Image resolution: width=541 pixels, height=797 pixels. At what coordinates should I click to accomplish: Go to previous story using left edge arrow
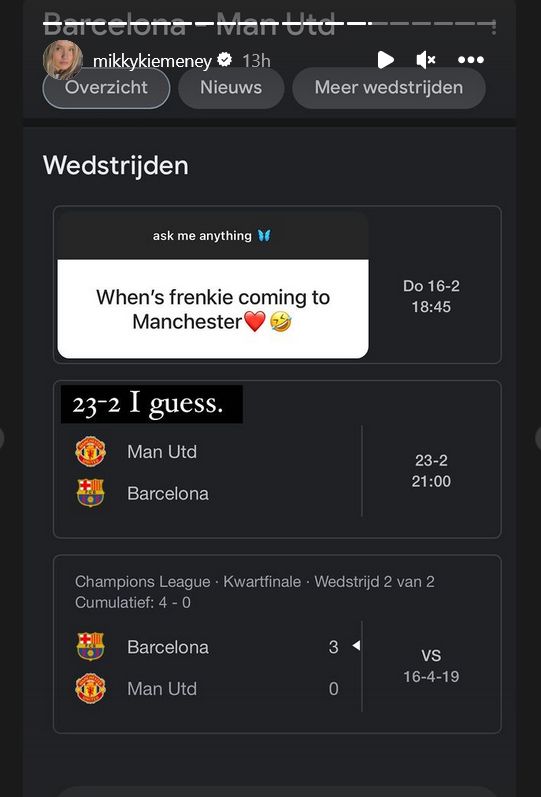point(2,438)
